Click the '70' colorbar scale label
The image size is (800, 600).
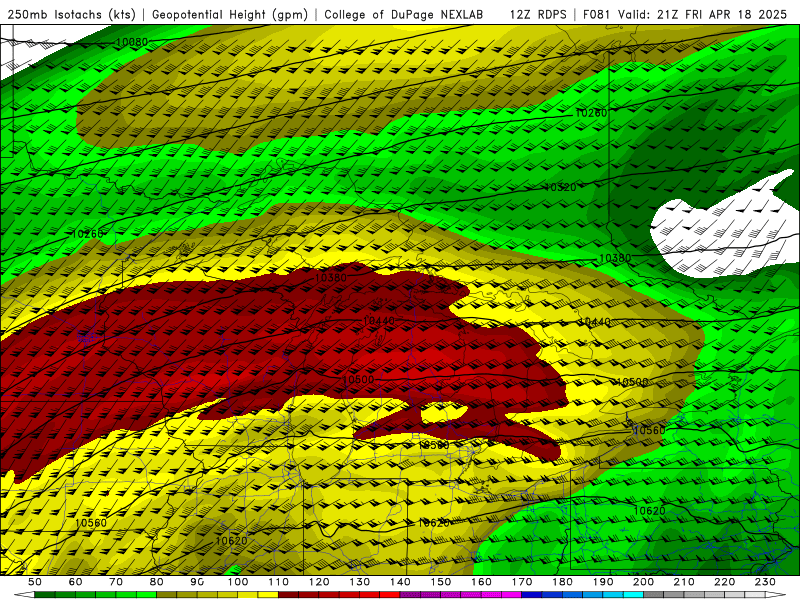(x=116, y=582)
